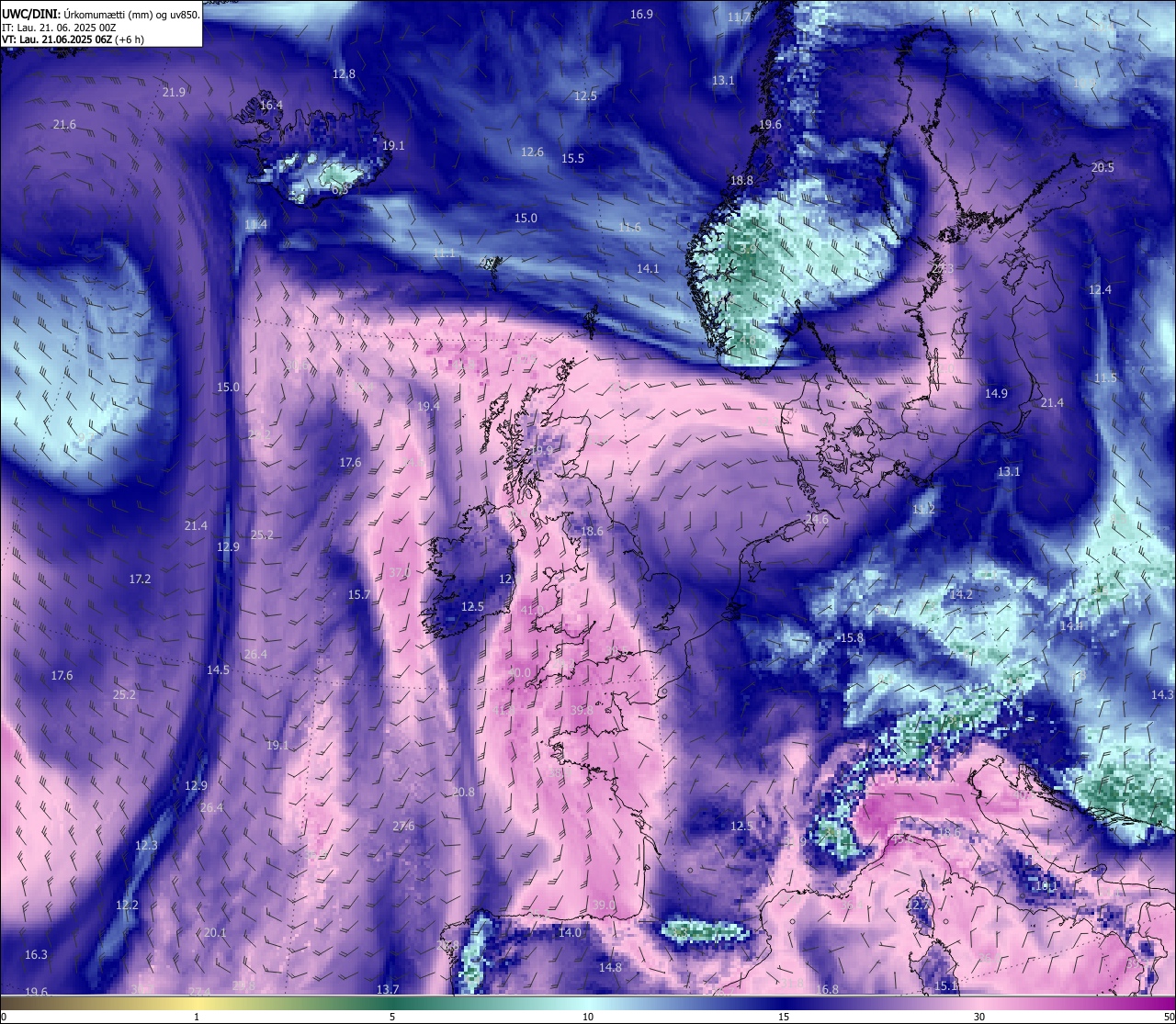
Task: Click the 20.1 value label
Action: (x=215, y=933)
